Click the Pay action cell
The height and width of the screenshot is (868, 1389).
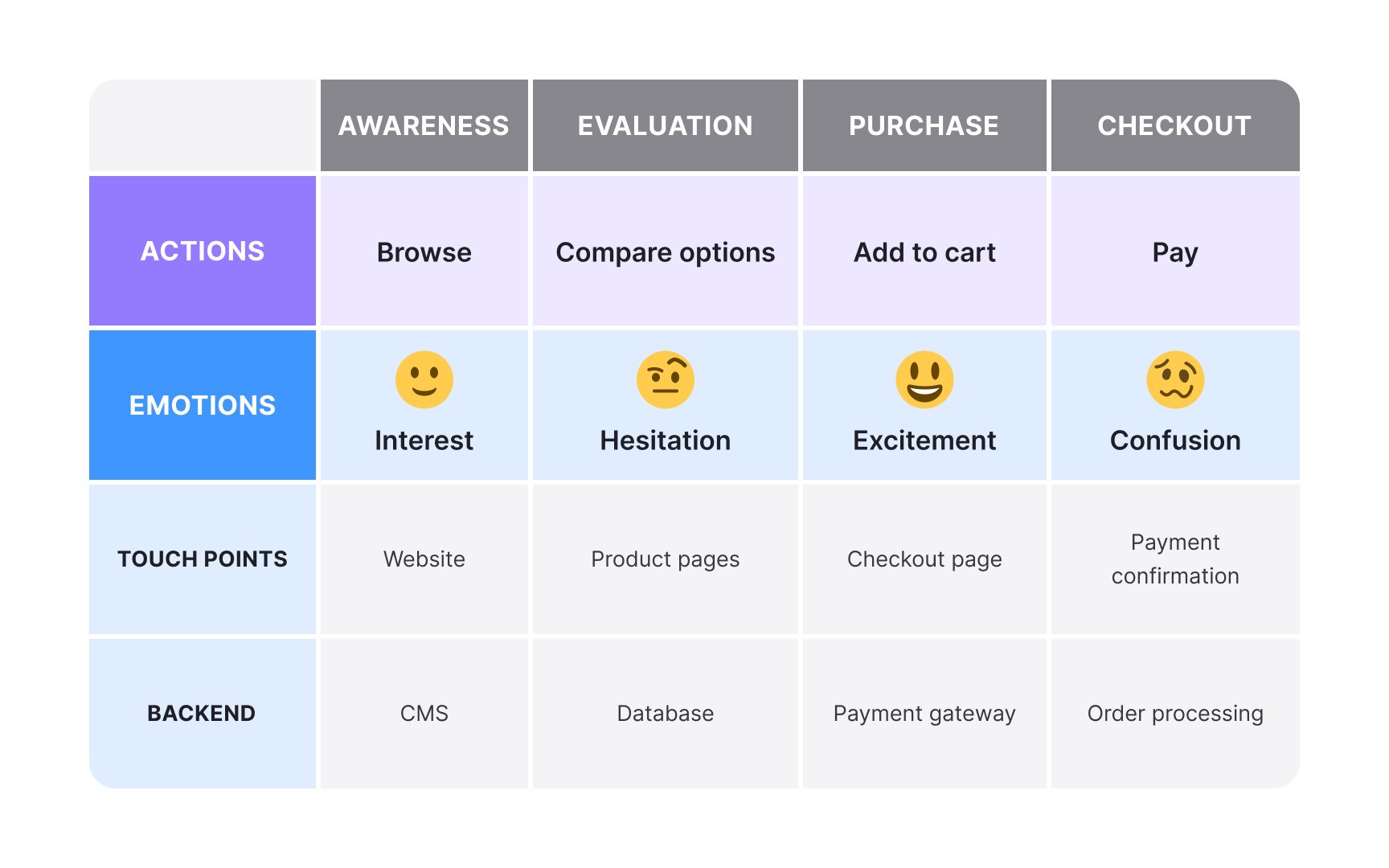(x=1175, y=252)
